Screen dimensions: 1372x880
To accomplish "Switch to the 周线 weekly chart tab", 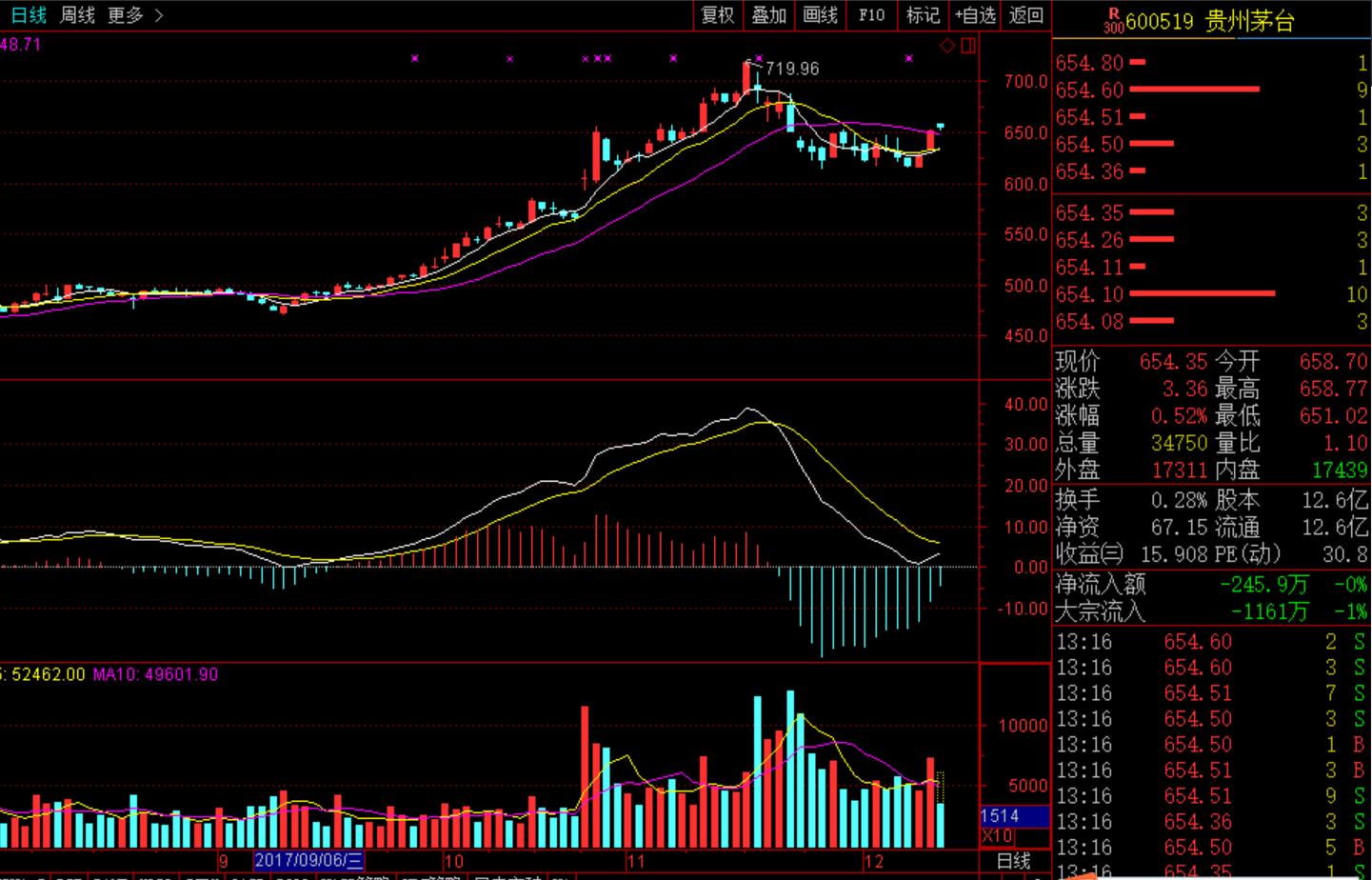I will click(x=77, y=15).
